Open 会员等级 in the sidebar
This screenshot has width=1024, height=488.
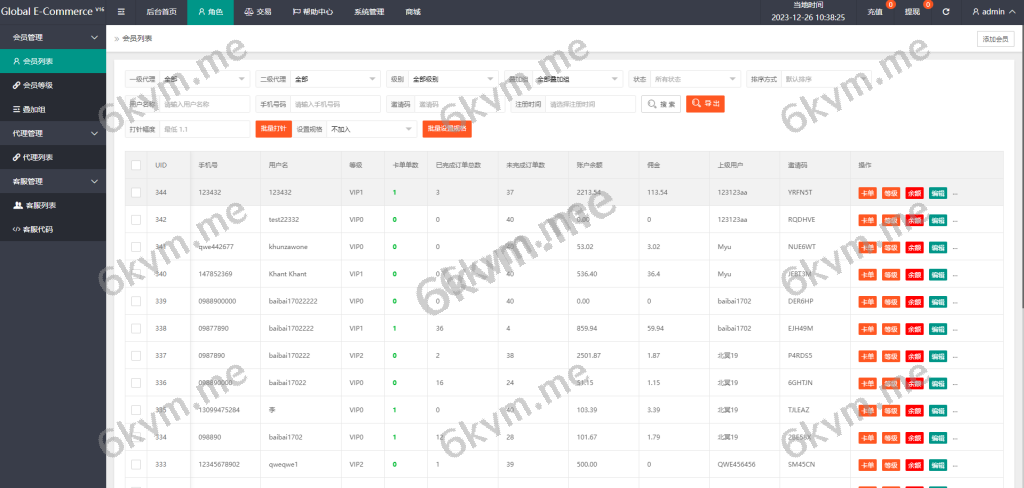tap(38, 85)
